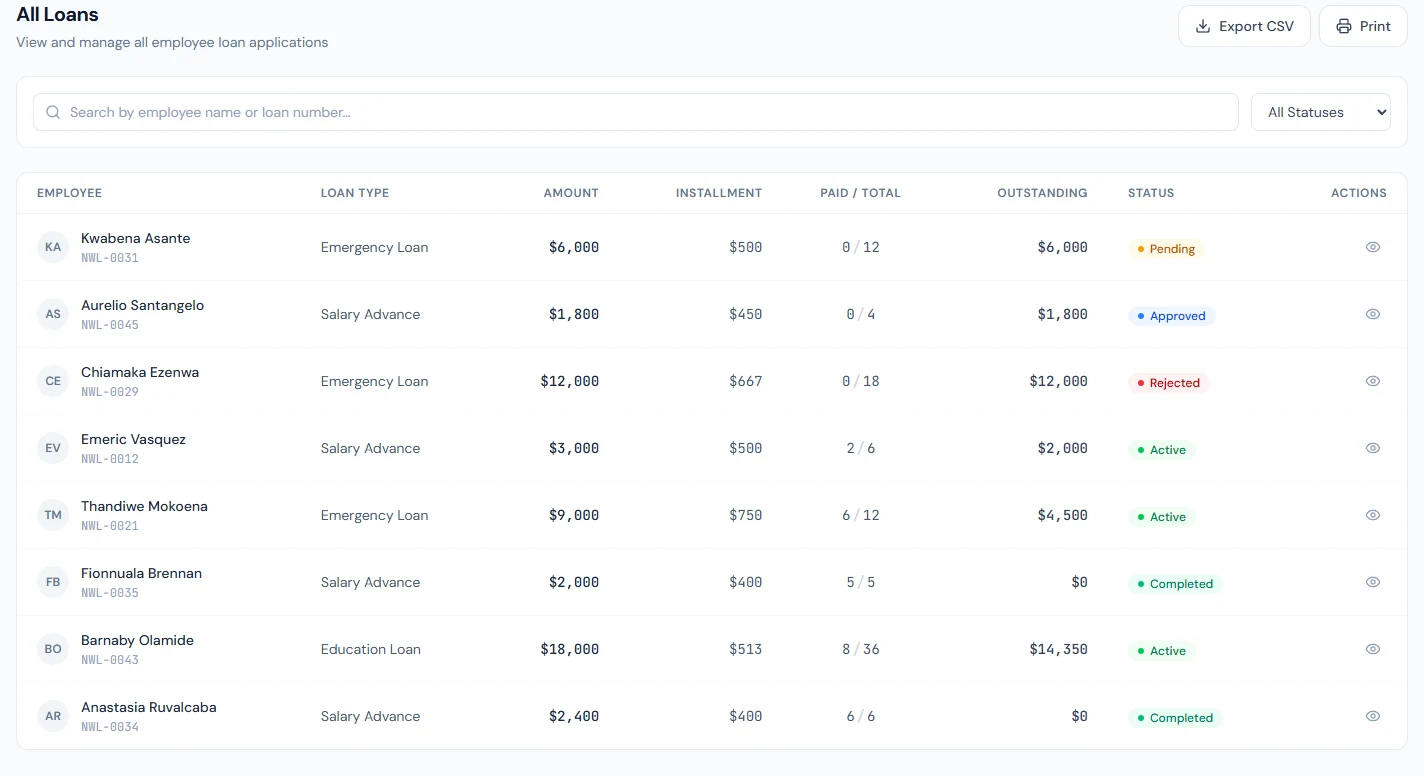The image size is (1424, 776).
Task: Click employee name Thandiwe Mokoena
Action: coord(144,506)
